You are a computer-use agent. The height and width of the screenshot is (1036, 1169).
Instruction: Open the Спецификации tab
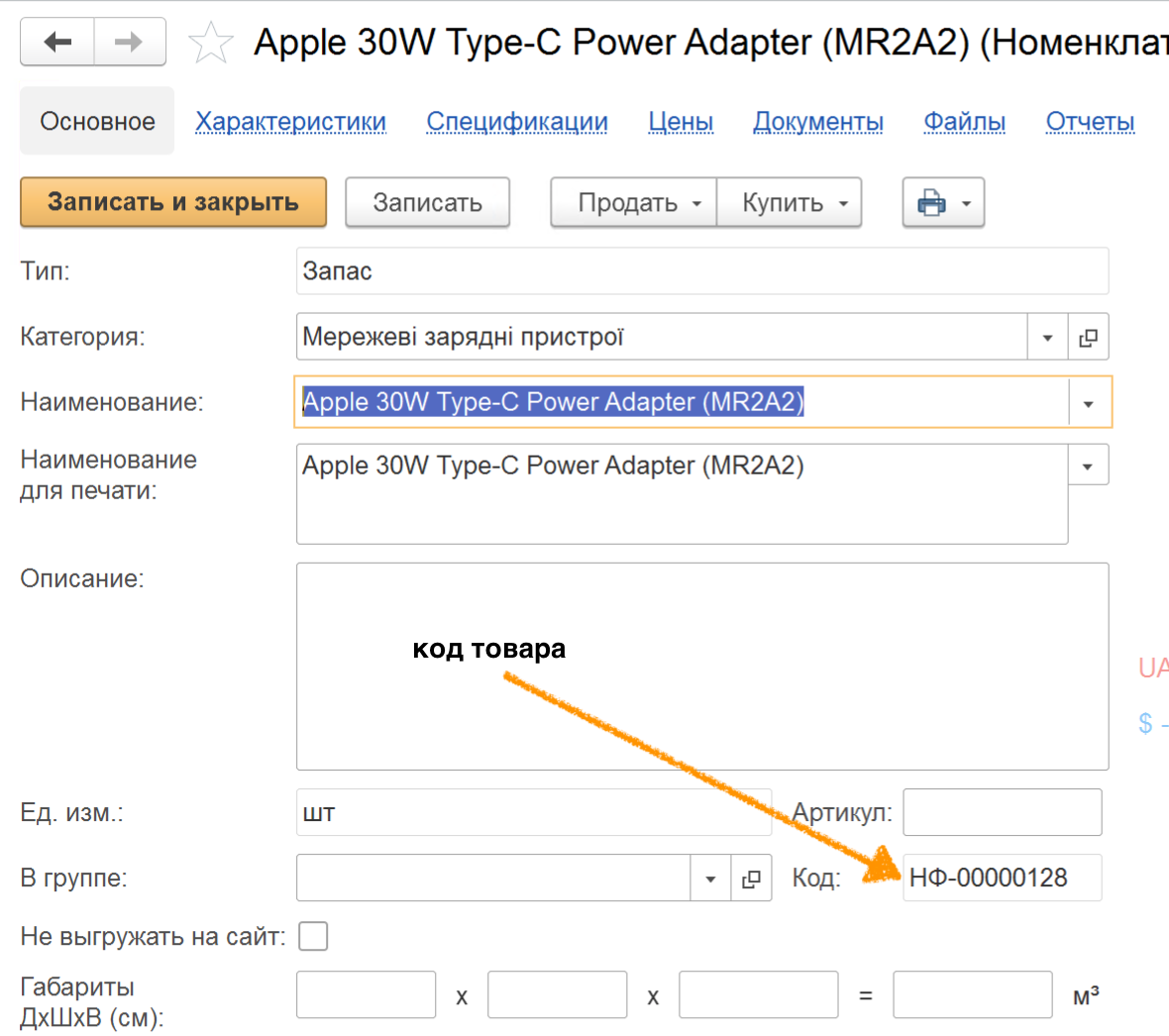[x=517, y=121]
